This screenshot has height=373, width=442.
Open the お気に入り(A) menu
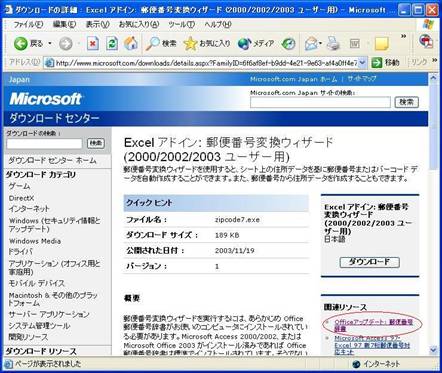139,25
